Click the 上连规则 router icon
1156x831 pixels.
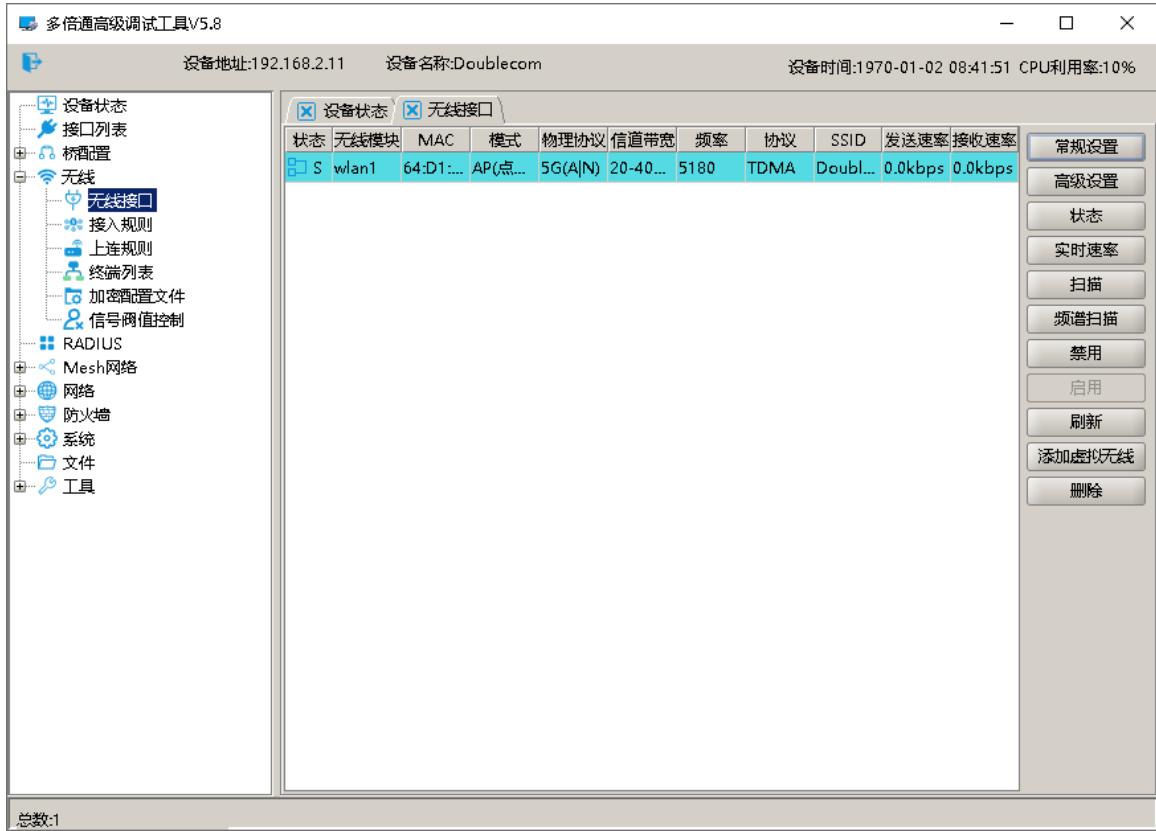pos(73,248)
